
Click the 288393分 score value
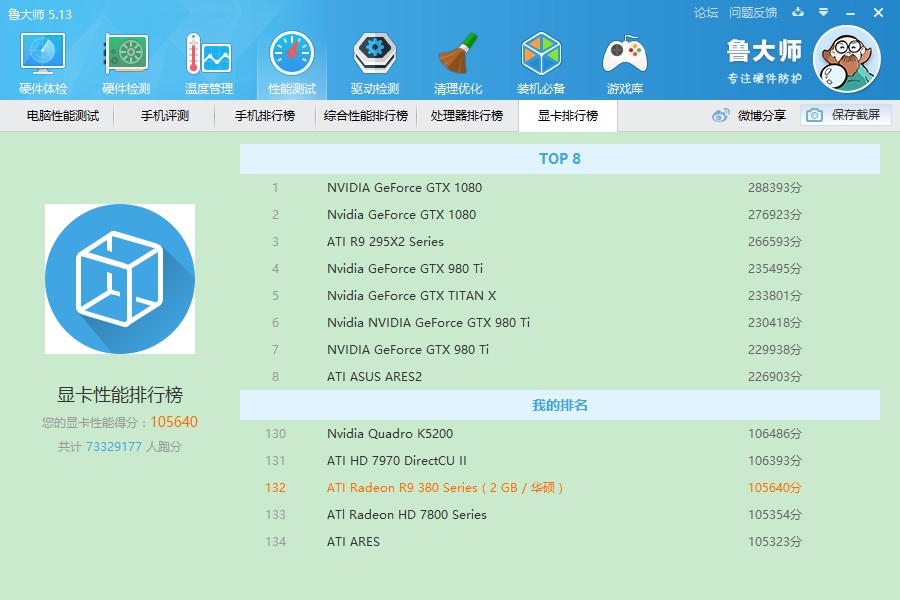774,188
